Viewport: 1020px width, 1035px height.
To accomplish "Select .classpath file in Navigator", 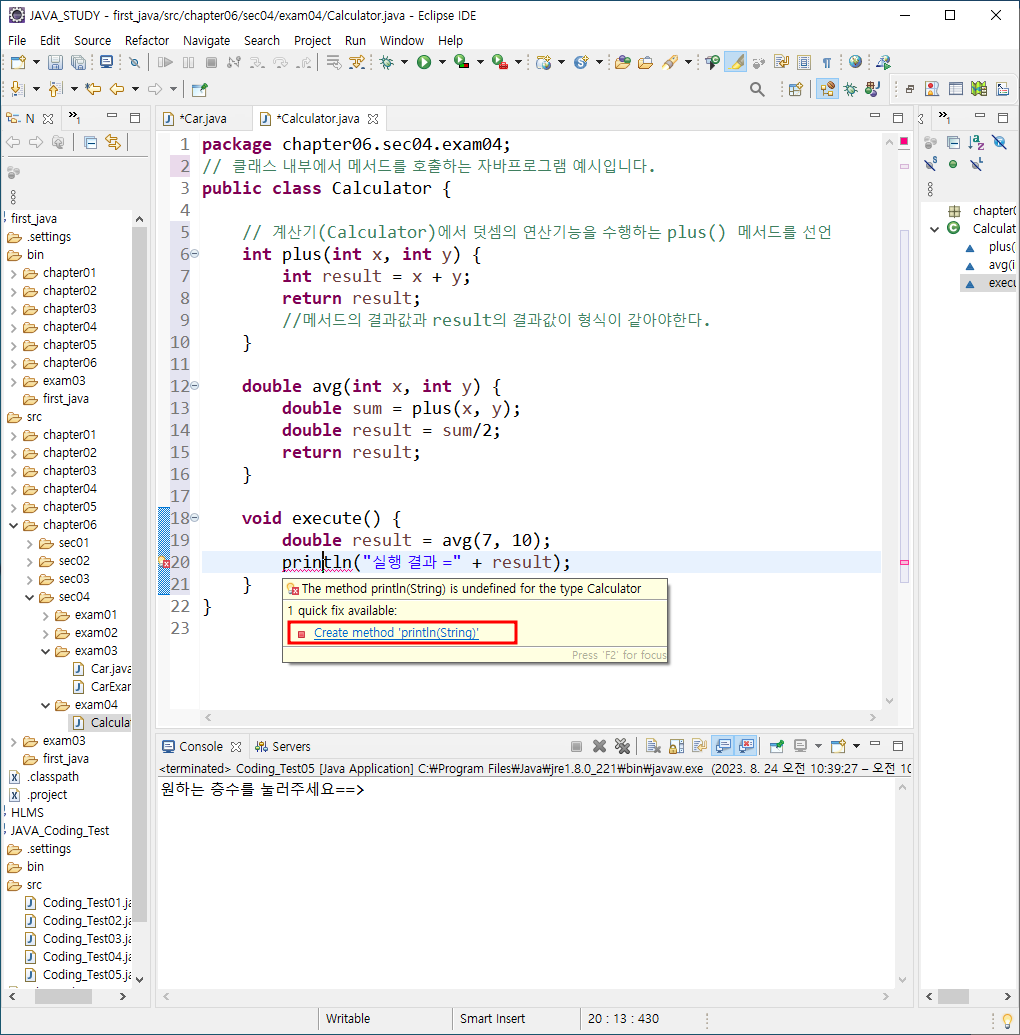I will (x=45, y=777).
